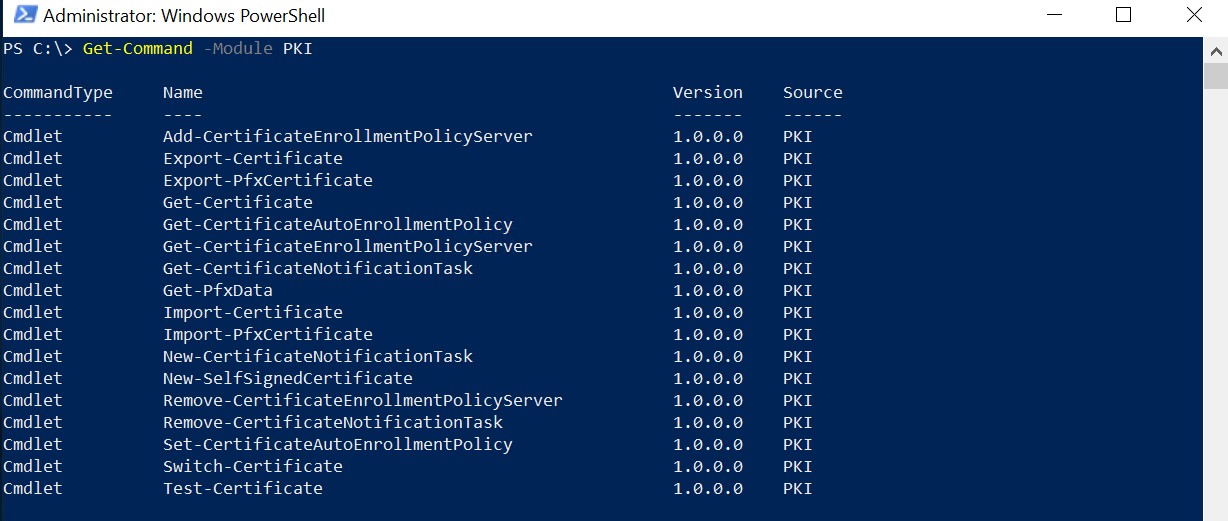
Task: Click the PowerShell icon in title bar
Action: coord(23,15)
